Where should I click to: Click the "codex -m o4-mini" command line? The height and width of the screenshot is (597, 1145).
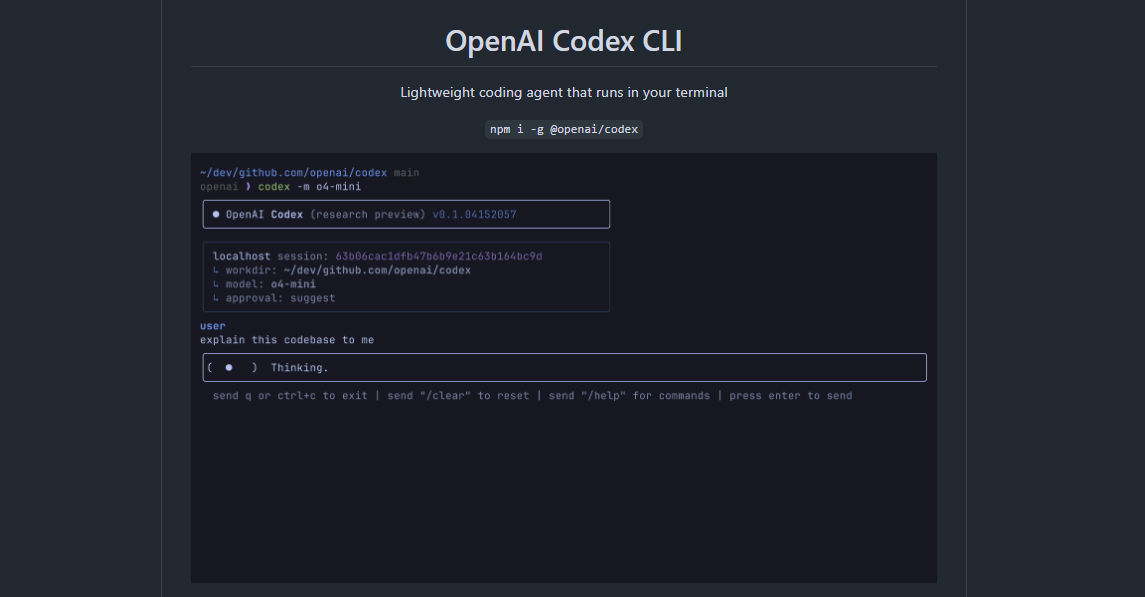tap(310, 187)
